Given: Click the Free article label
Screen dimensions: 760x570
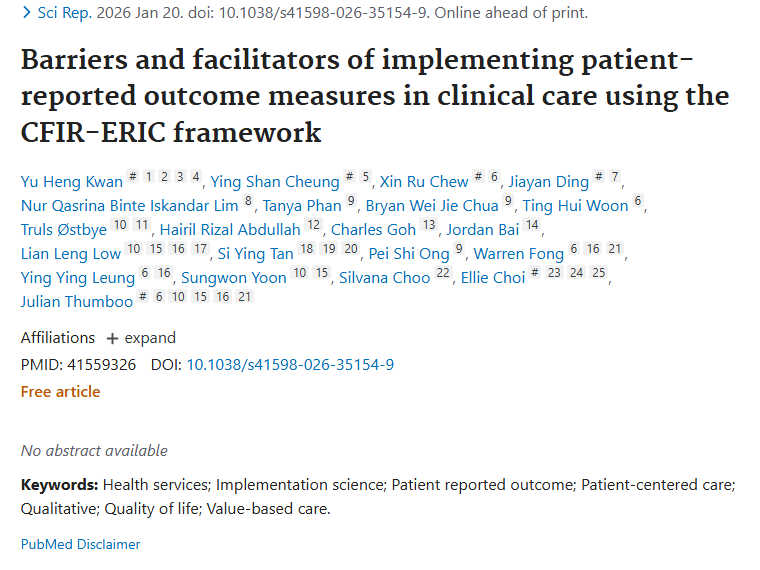Looking at the screenshot, I should [60, 391].
